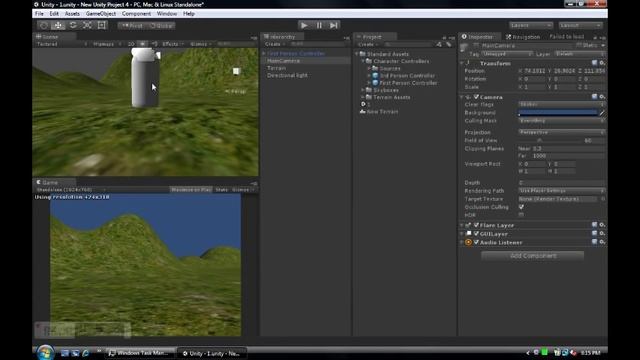
Task: Open the Textured shading mode dropdown
Action: (62, 44)
